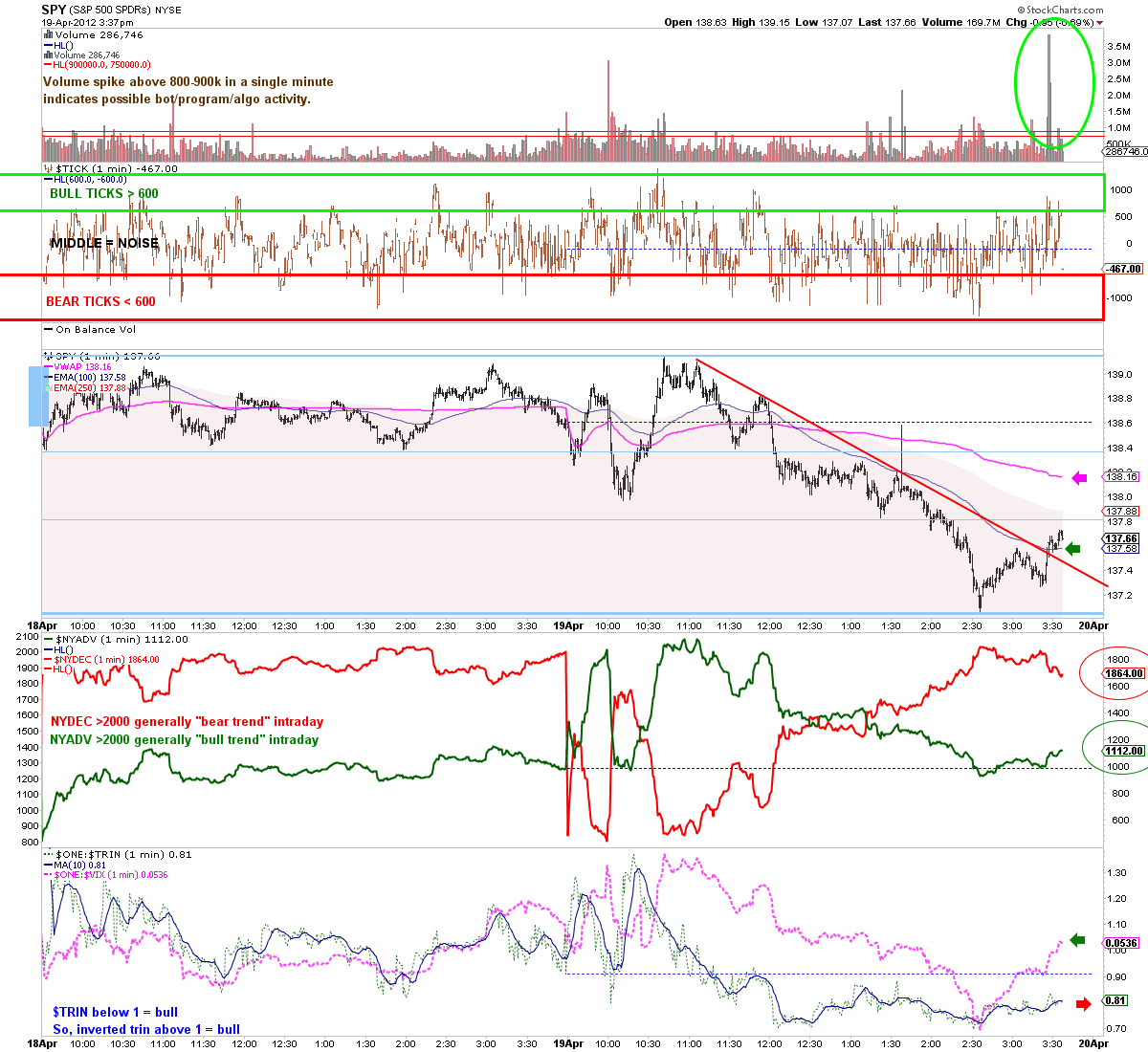Click the '(S&P 500 SPDRs) NYSE' subtitle

[x=125, y=10]
